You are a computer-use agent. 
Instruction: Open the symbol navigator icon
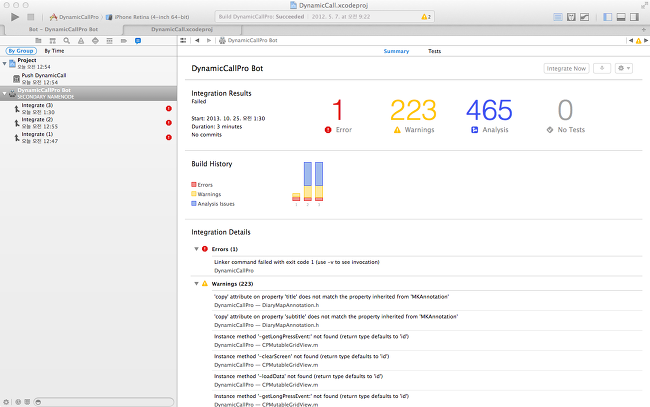pos(52,41)
